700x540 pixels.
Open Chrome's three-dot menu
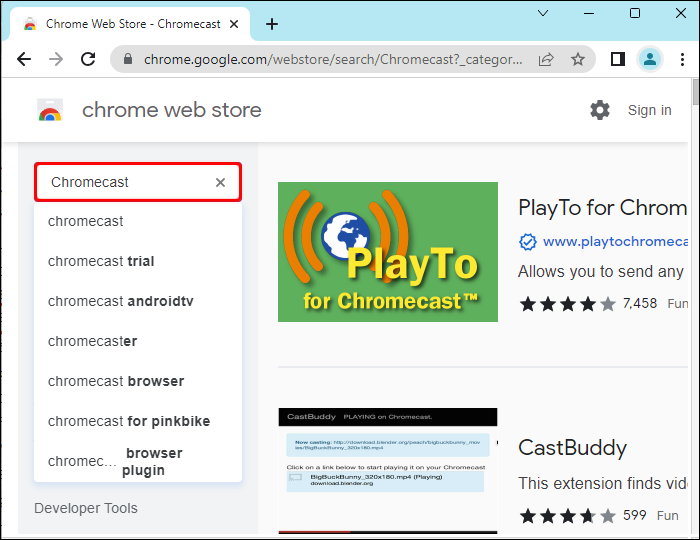(x=684, y=59)
